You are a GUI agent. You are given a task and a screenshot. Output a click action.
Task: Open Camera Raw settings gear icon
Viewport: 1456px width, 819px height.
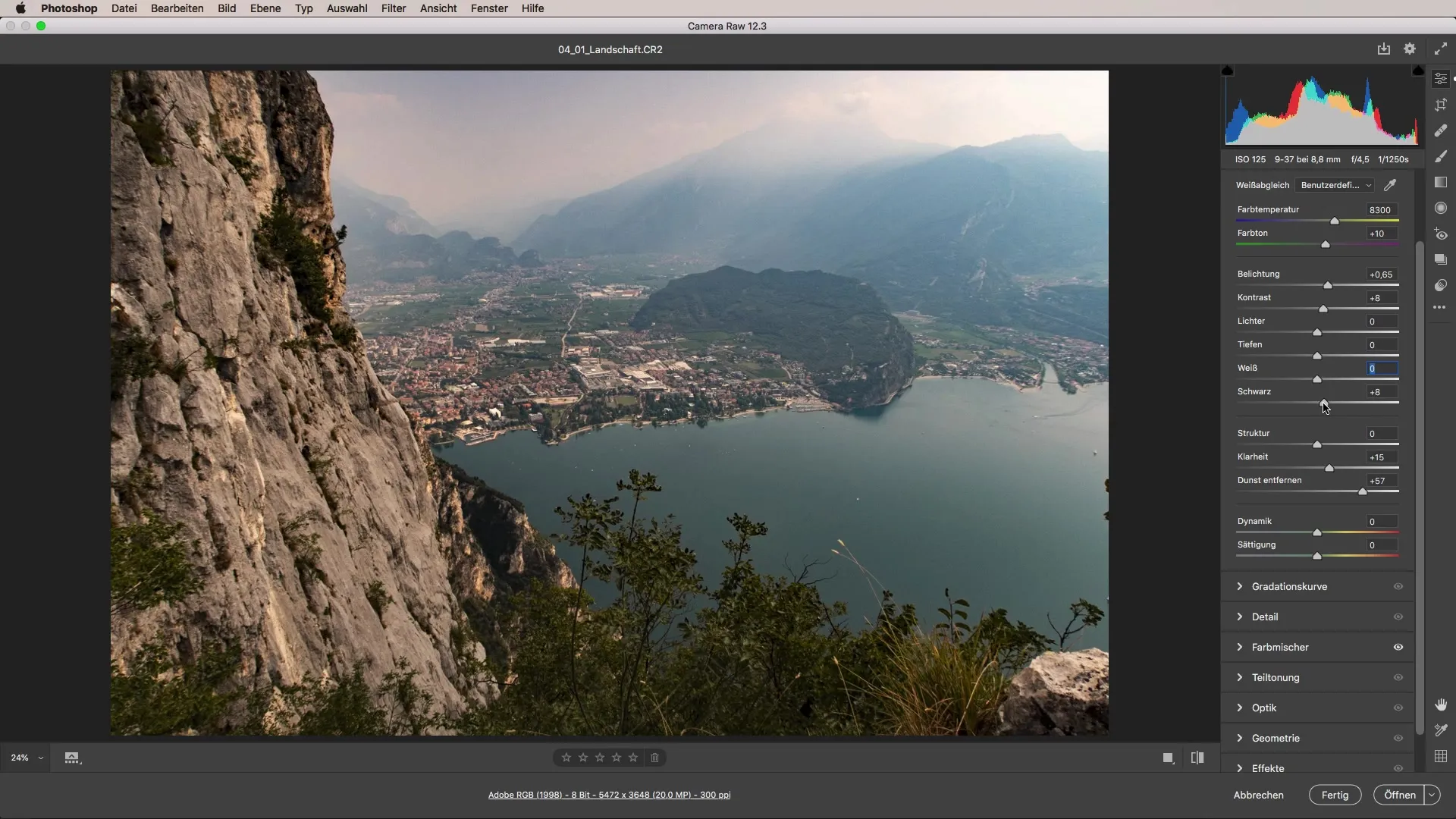point(1410,49)
